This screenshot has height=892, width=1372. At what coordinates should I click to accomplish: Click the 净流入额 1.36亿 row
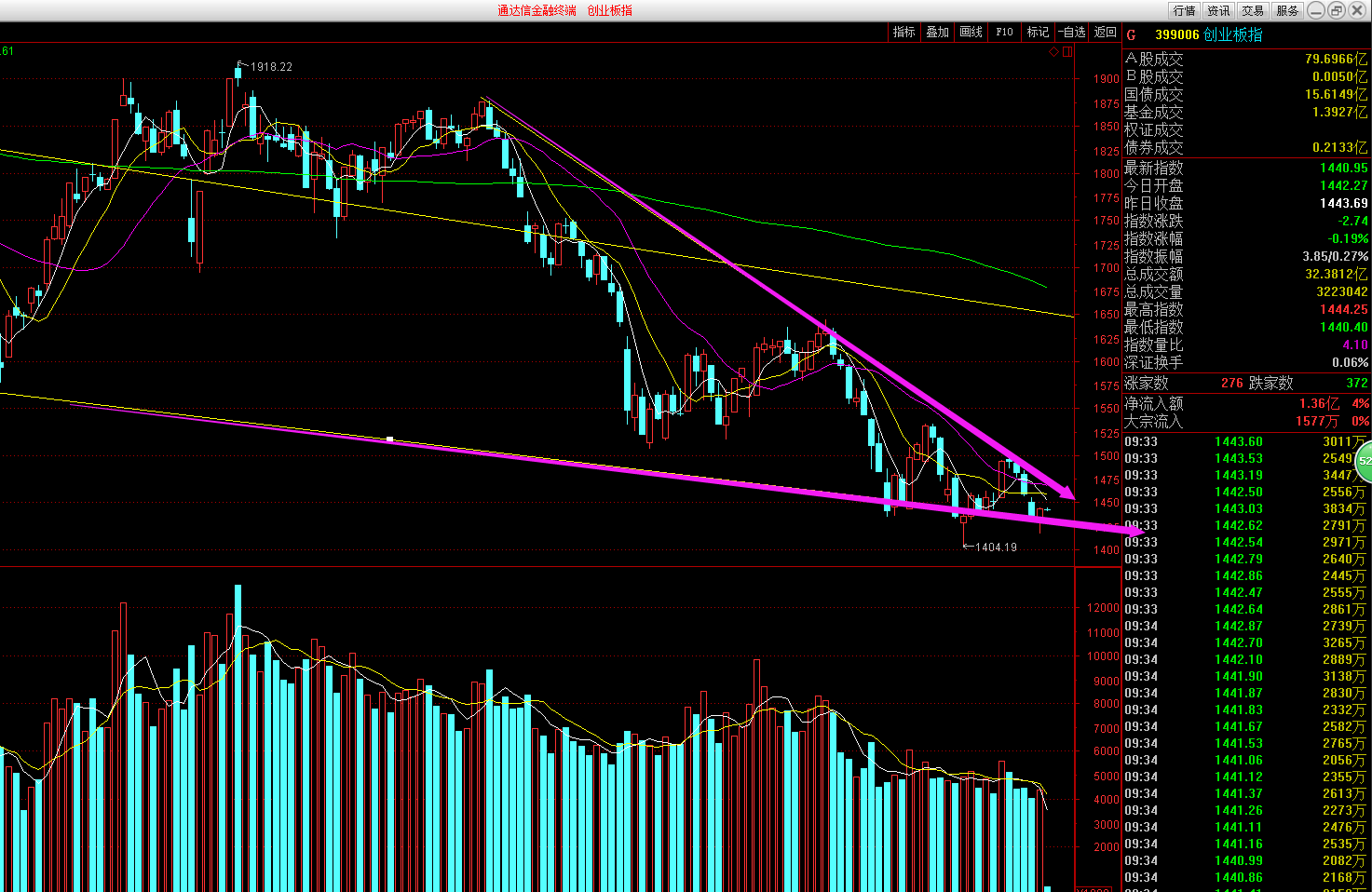point(1246,403)
